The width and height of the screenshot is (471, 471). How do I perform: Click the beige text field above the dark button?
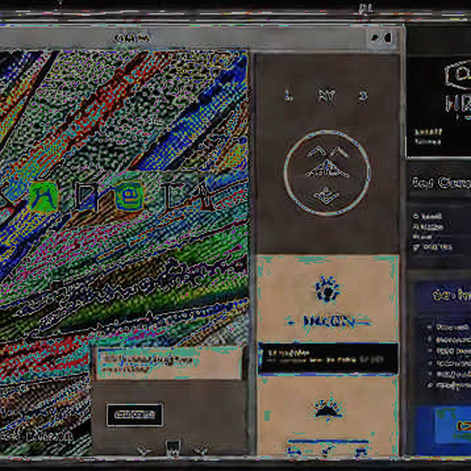pyautogui.click(x=169, y=363)
